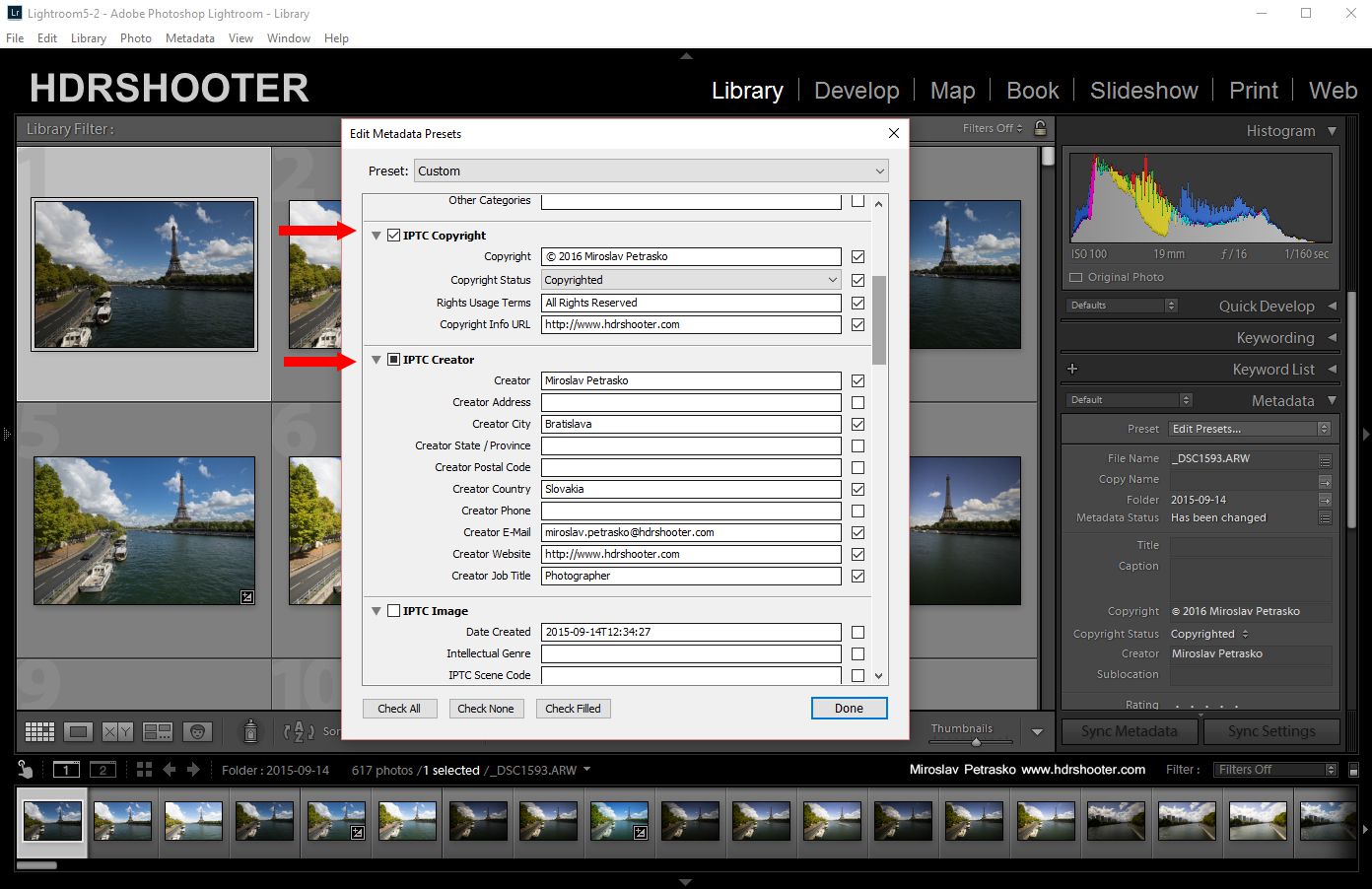Click the dialog vertical scrollbar thumb
Screen dimensions: 1372x889
coord(879,320)
